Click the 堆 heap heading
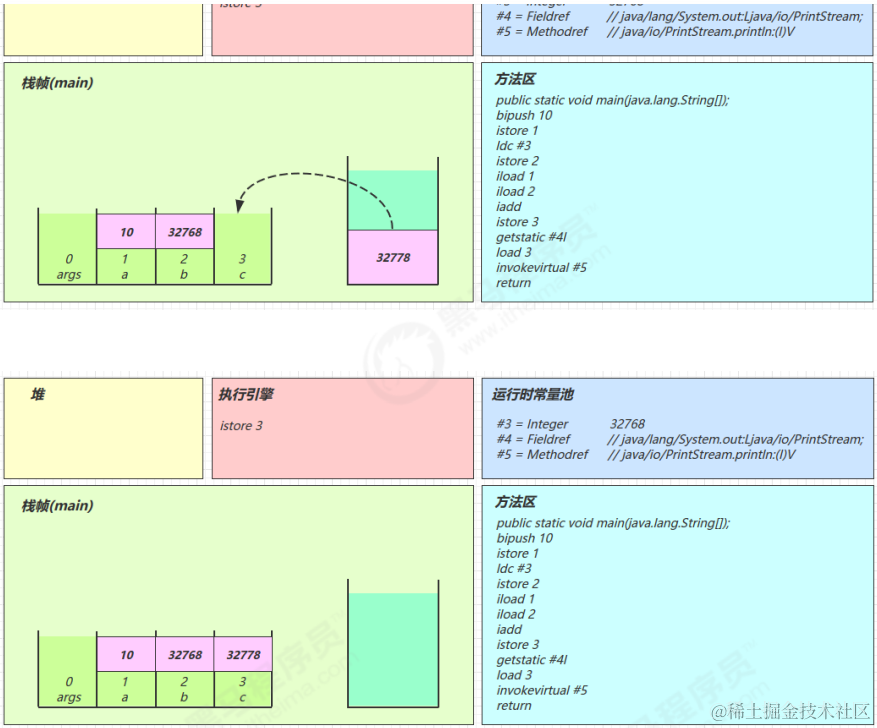Viewport: 877px width, 728px height. pyautogui.click(x=37, y=395)
